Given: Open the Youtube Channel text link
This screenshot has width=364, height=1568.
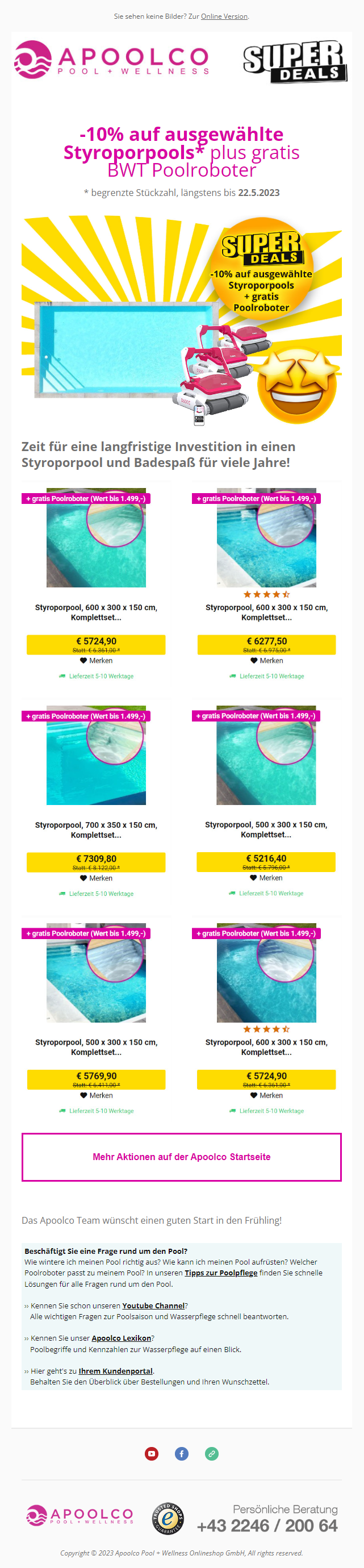Looking at the screenshot, I should pos(153,1306).
